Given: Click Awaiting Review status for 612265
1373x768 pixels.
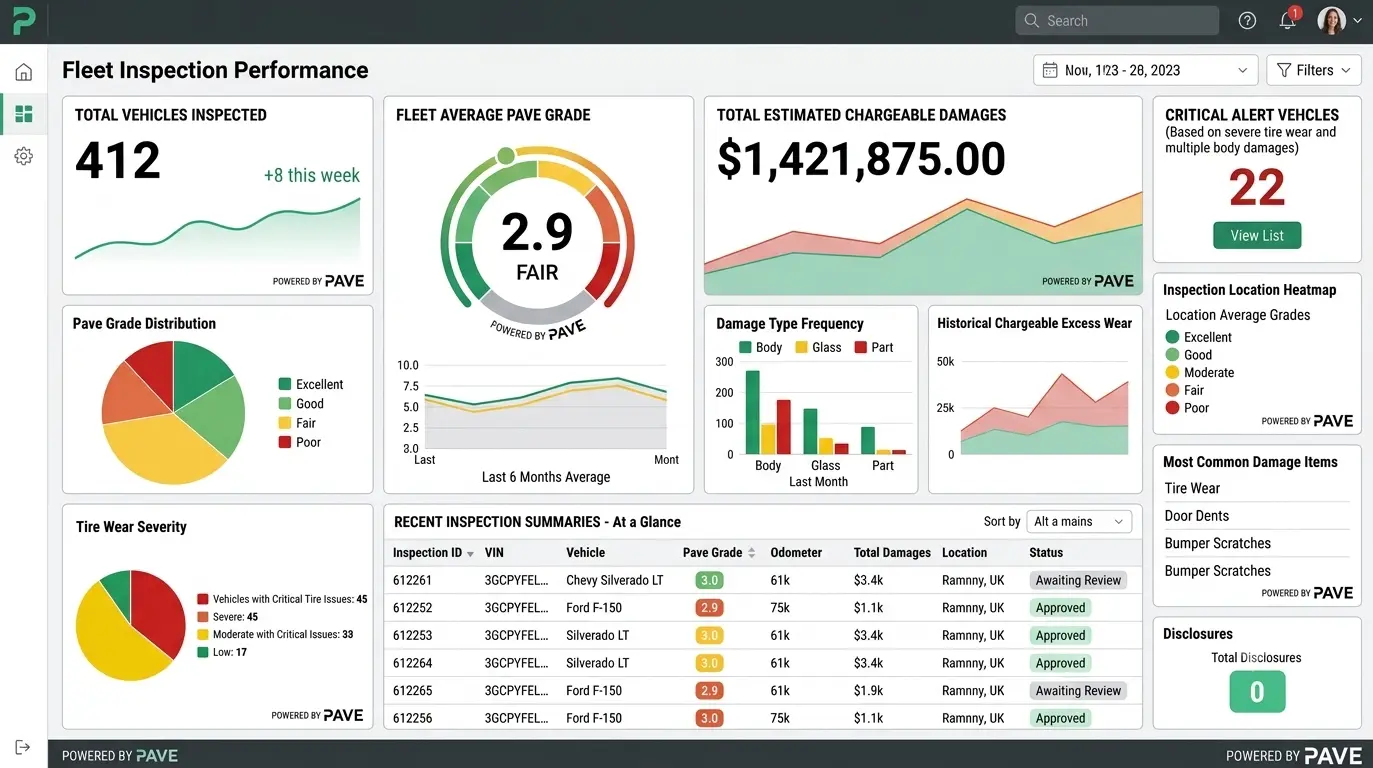Looking at the screenshot, I should point(1078,690).
